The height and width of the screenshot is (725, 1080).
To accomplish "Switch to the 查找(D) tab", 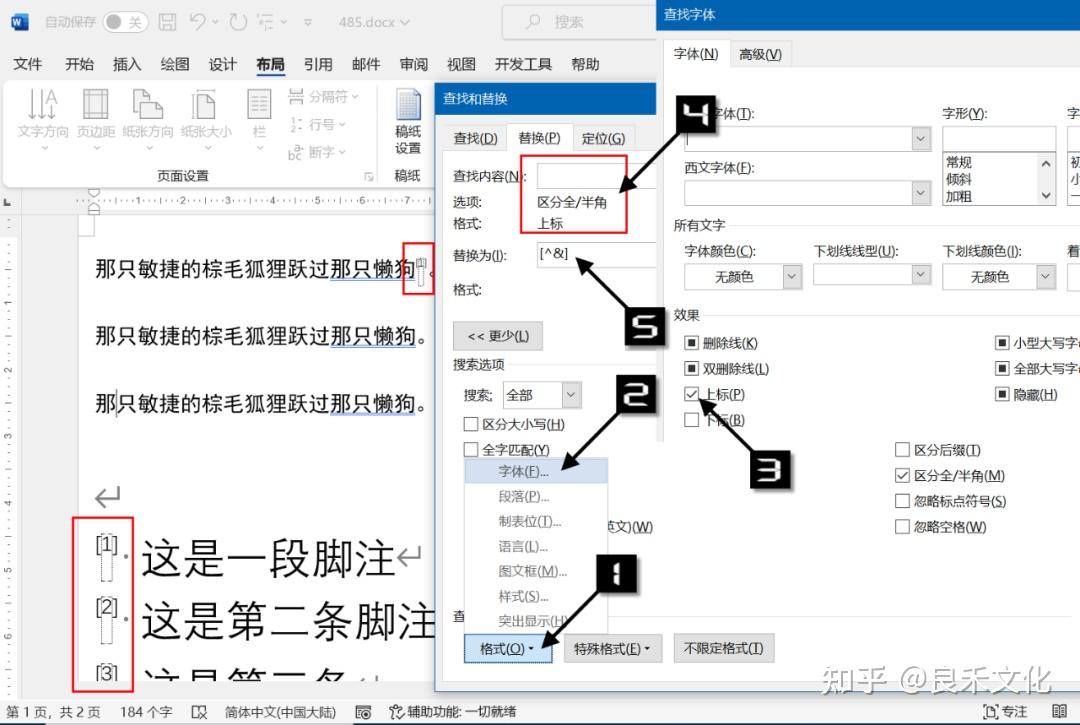I will 475,138.
